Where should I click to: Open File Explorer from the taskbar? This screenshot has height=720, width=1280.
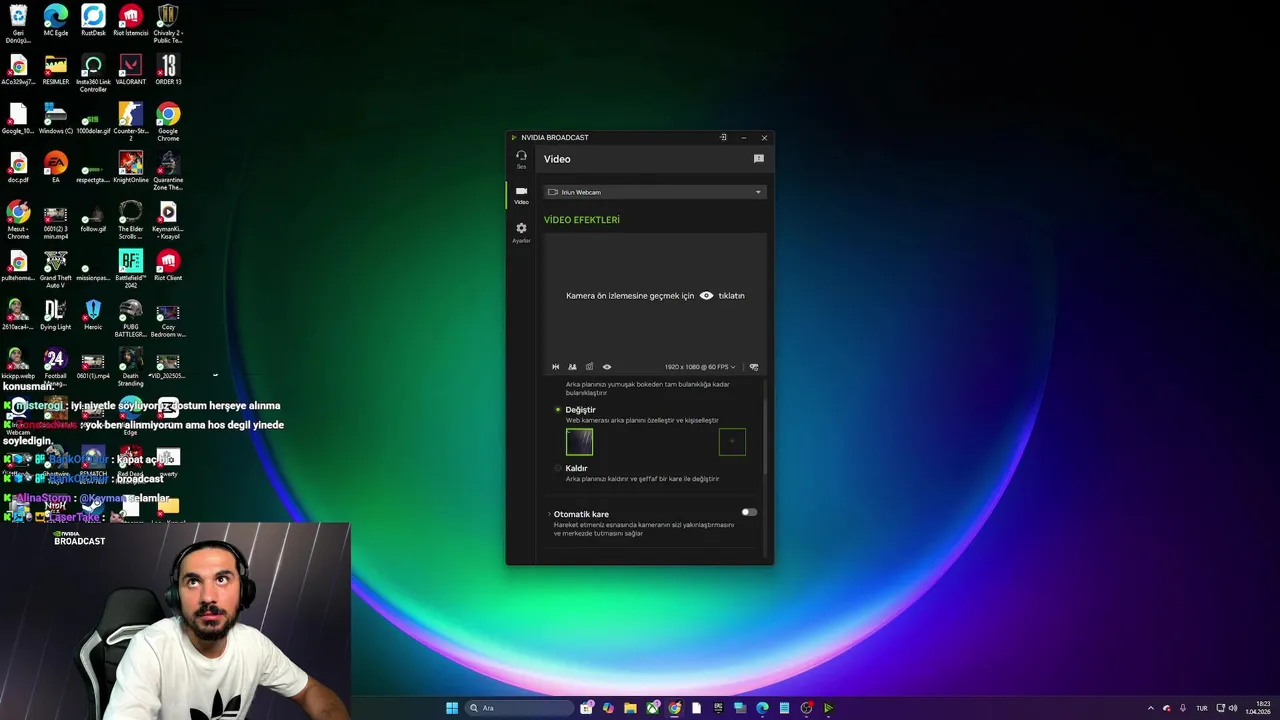click(x=630, y=708)
